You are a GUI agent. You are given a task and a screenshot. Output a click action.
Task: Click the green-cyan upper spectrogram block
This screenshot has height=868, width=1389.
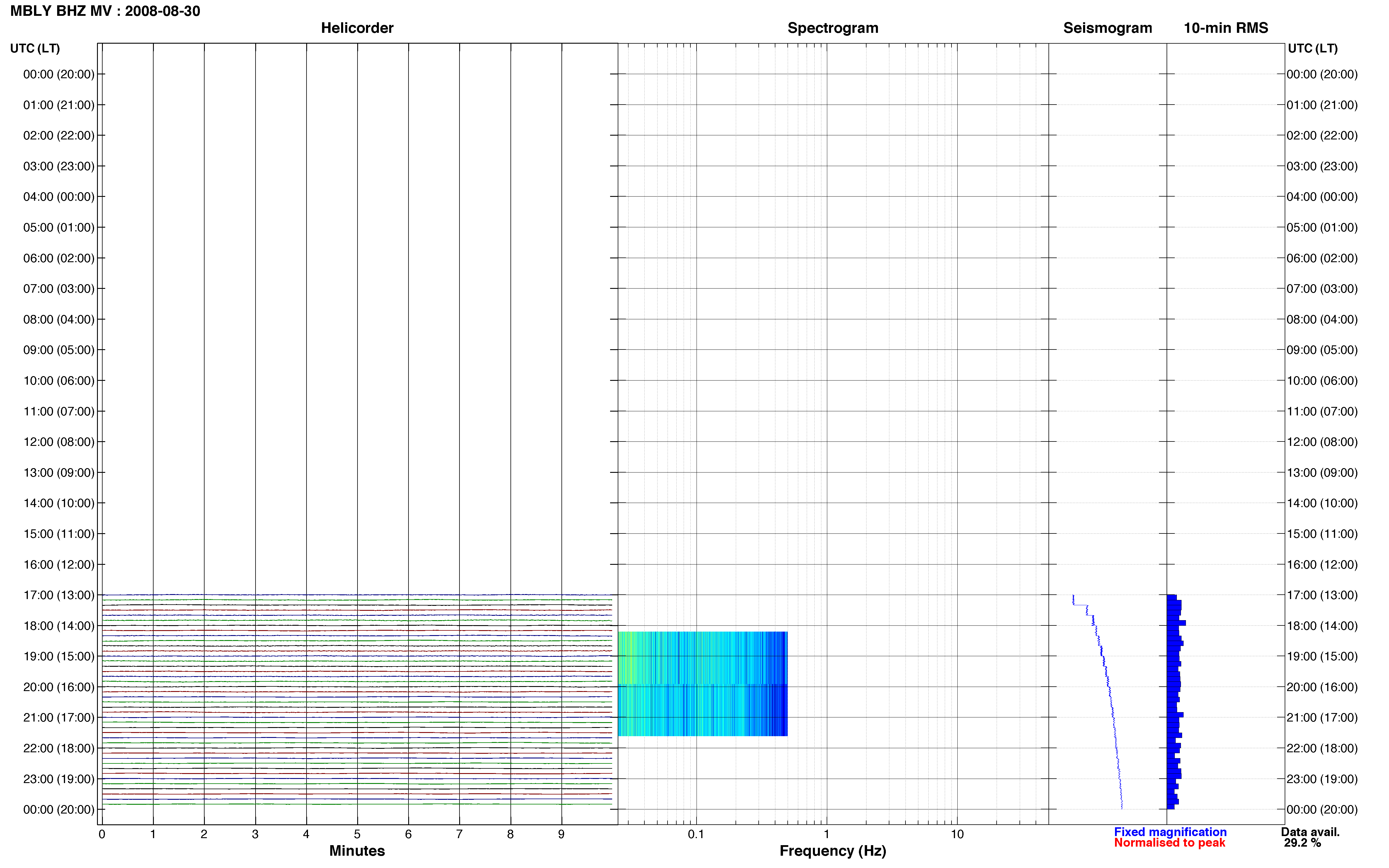tap(702, 658)
